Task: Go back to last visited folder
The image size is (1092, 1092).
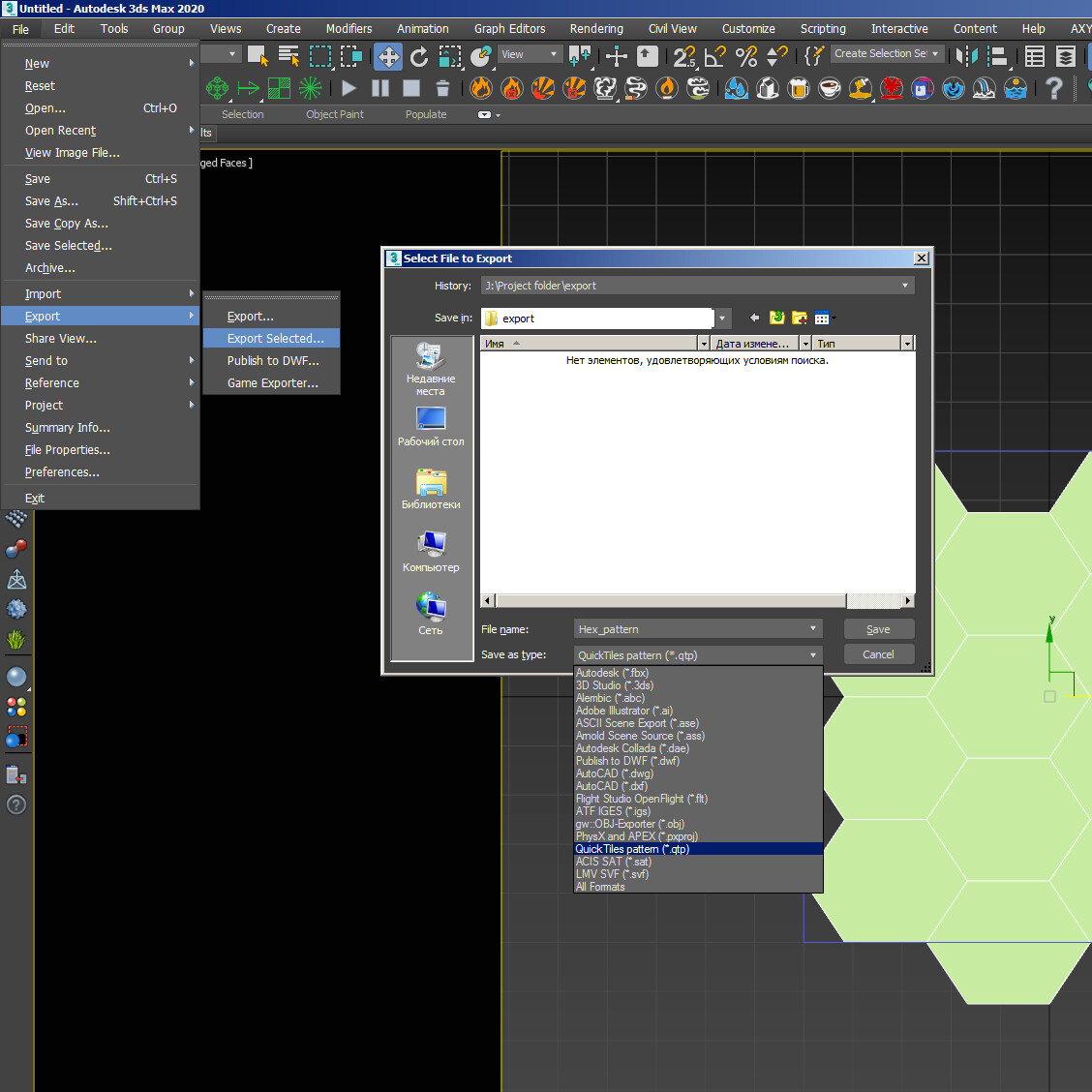Action: [755, 318]
